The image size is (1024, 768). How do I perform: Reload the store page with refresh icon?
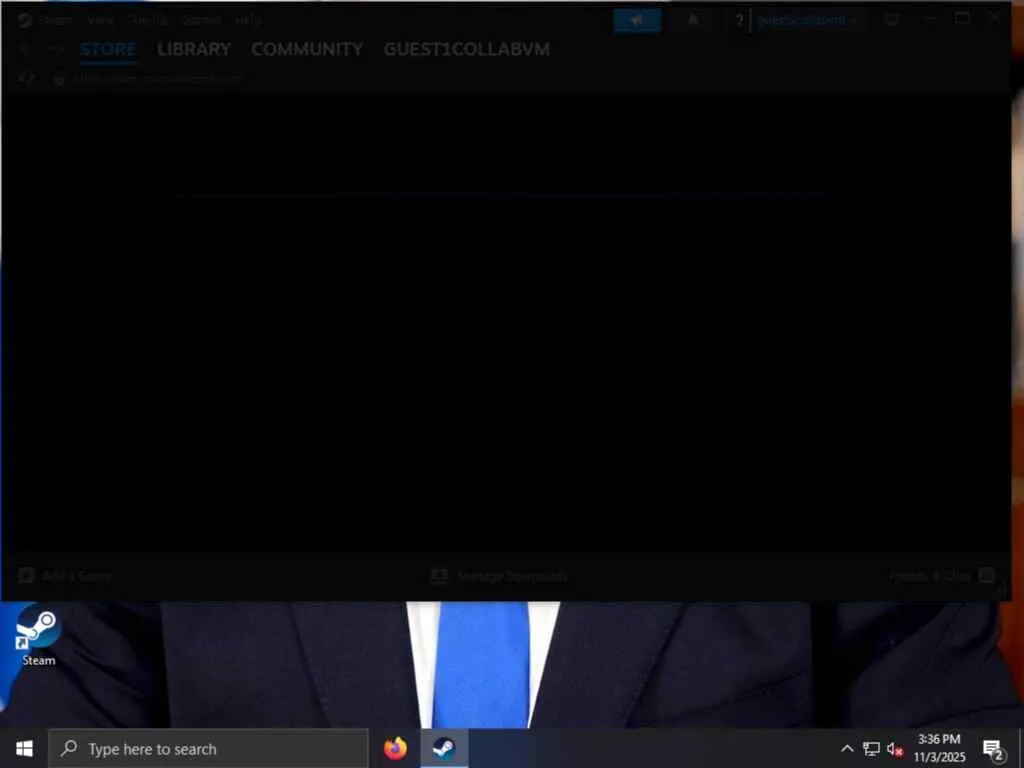[x=26, y=79]
